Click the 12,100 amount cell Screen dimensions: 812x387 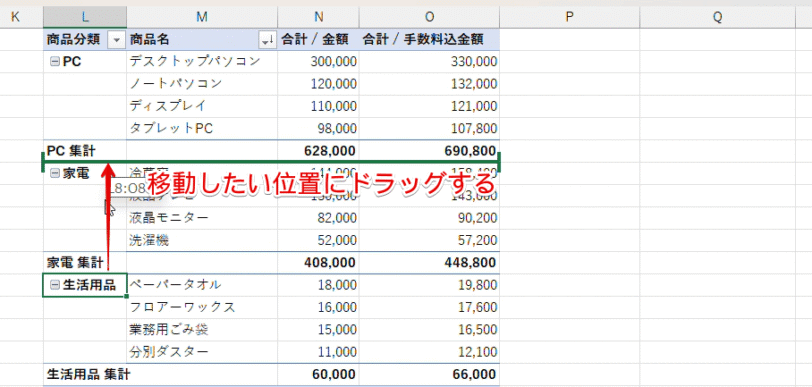click(x=429, y=352)
